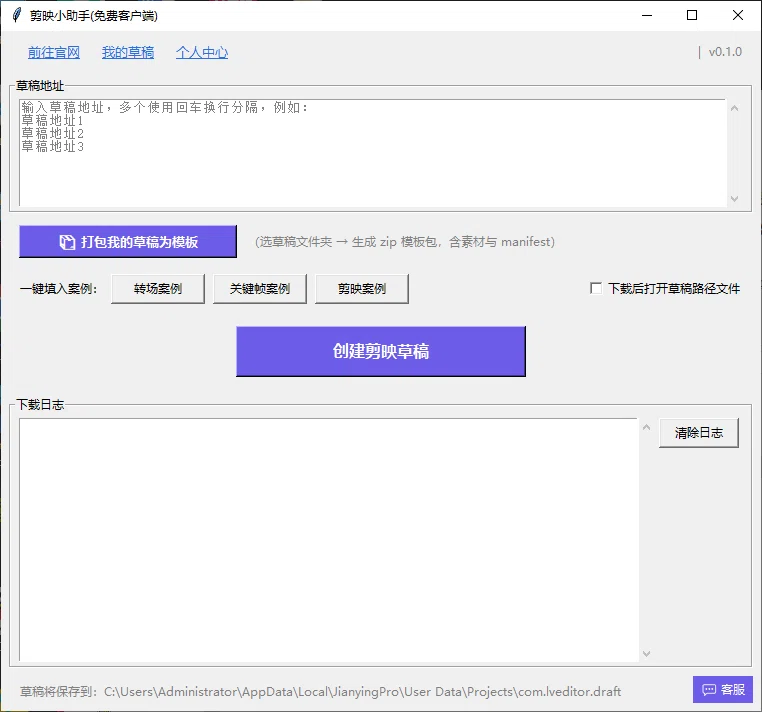Click the 草稿地址 scrollbar up arrow
The image size is (762, 712).
click(x=734, y=108)
